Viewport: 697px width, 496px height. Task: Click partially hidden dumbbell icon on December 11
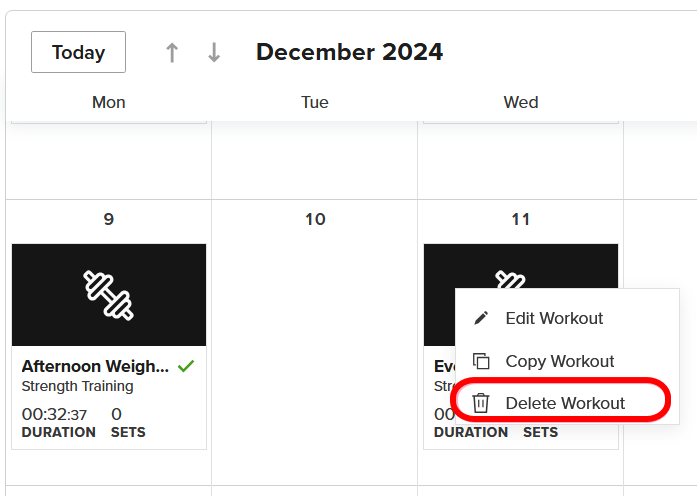pos(510,279)
